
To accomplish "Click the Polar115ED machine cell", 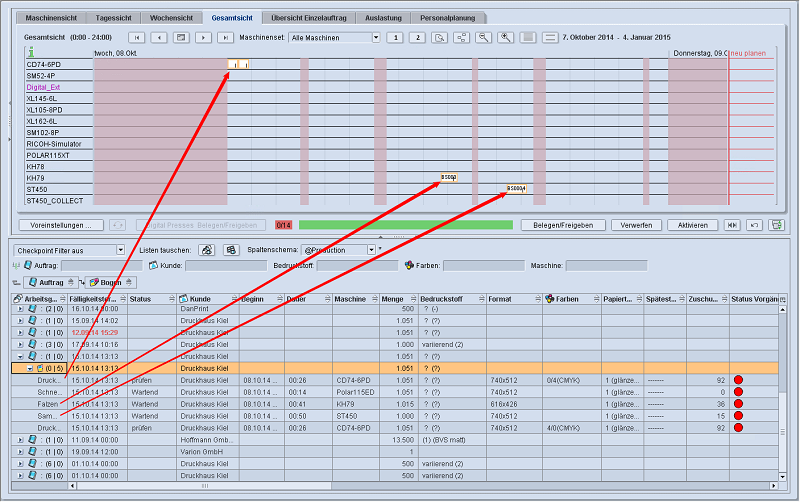I will pyautogui.click(x=355, y=392).
